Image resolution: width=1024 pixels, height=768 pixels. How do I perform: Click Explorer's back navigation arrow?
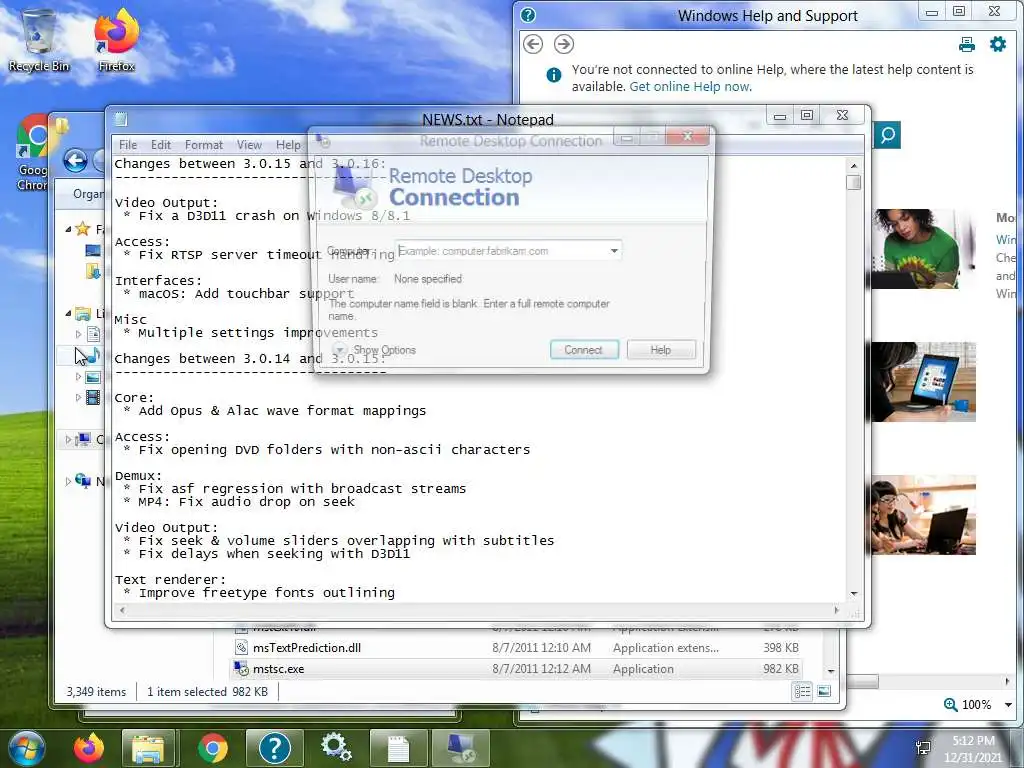pyautogui.click(x=75, y=161)
